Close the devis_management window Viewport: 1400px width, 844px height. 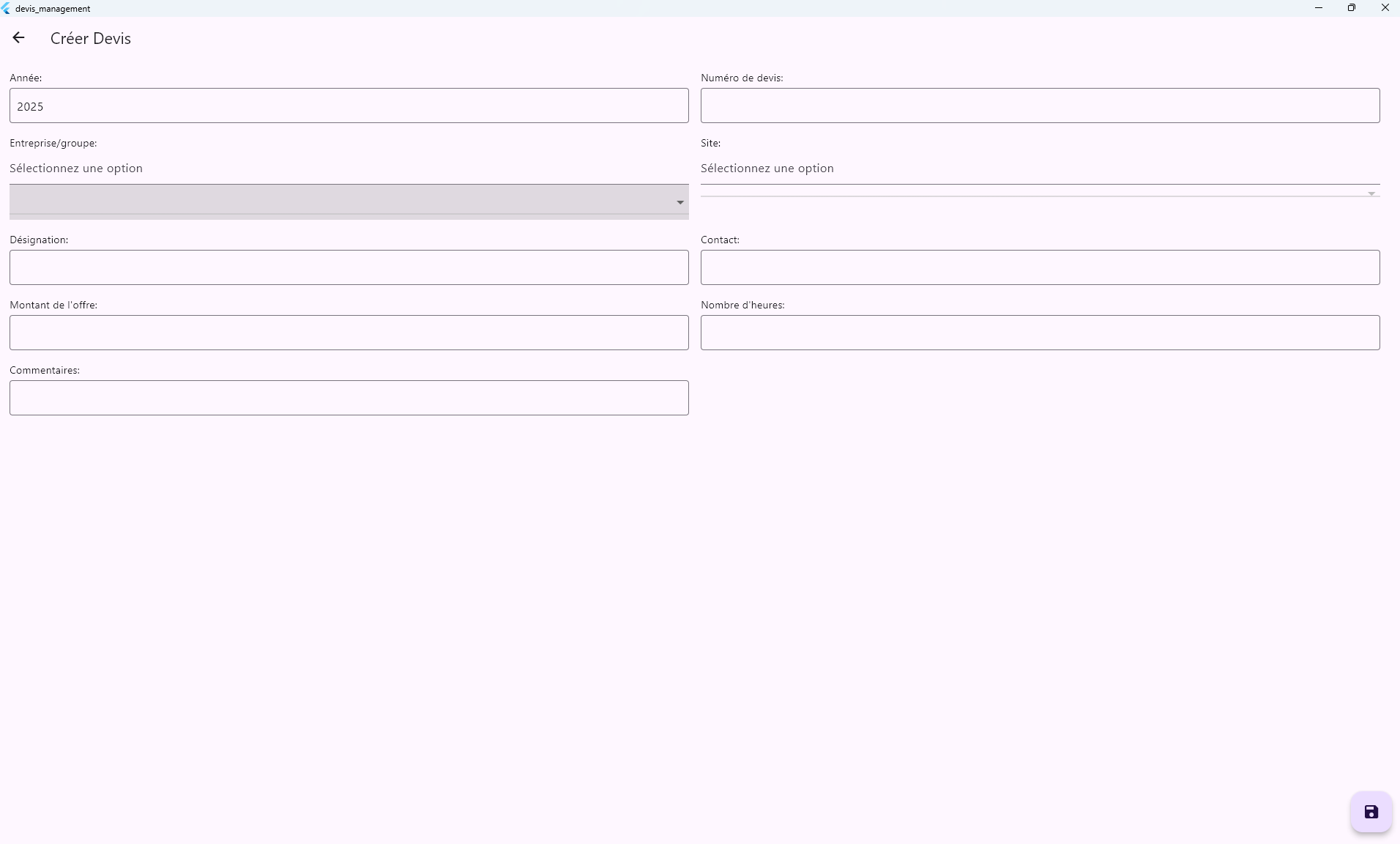(x=1385, y=8)
